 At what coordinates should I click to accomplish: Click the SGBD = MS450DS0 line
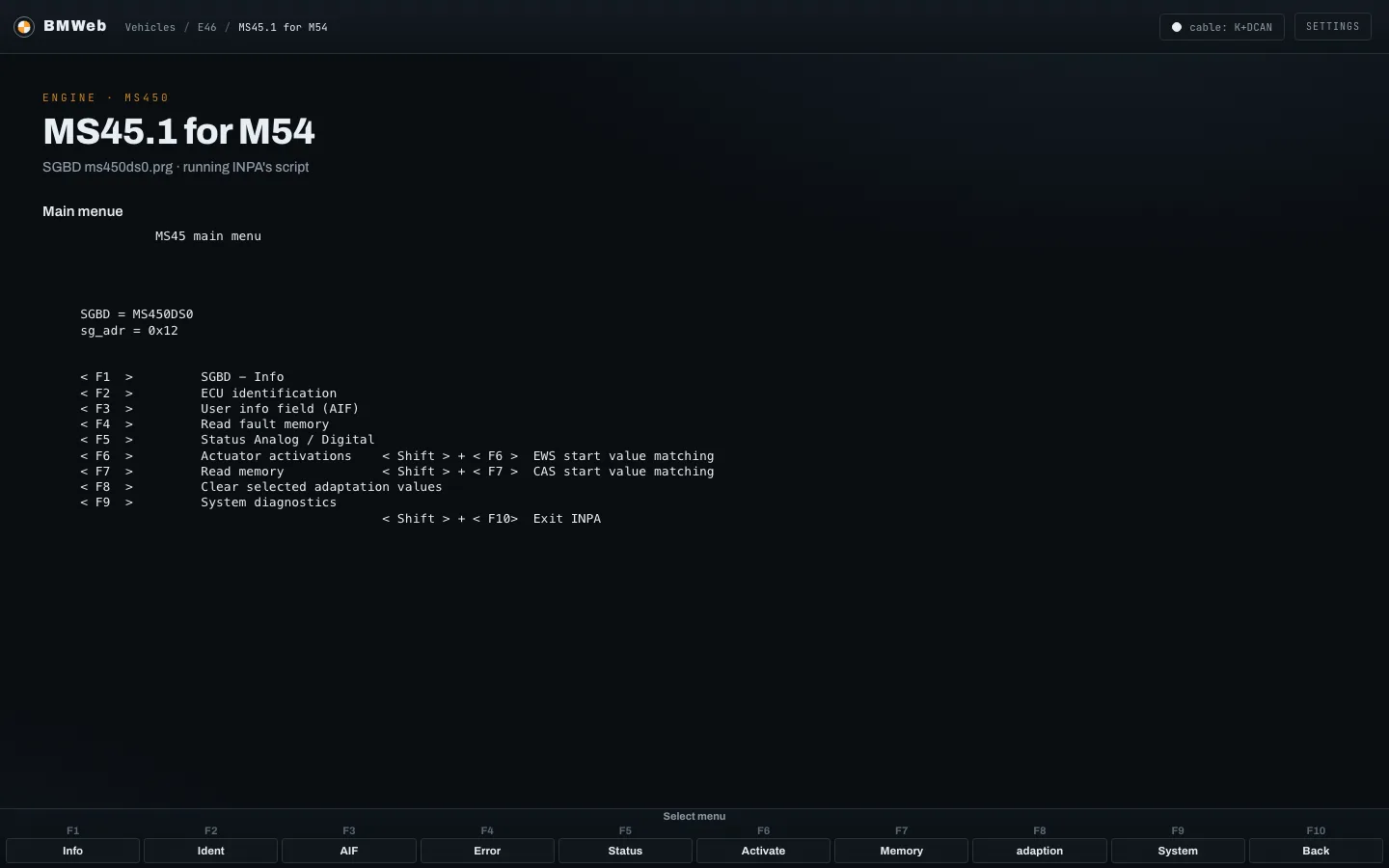pyautogui.click(x=137, y=314)
